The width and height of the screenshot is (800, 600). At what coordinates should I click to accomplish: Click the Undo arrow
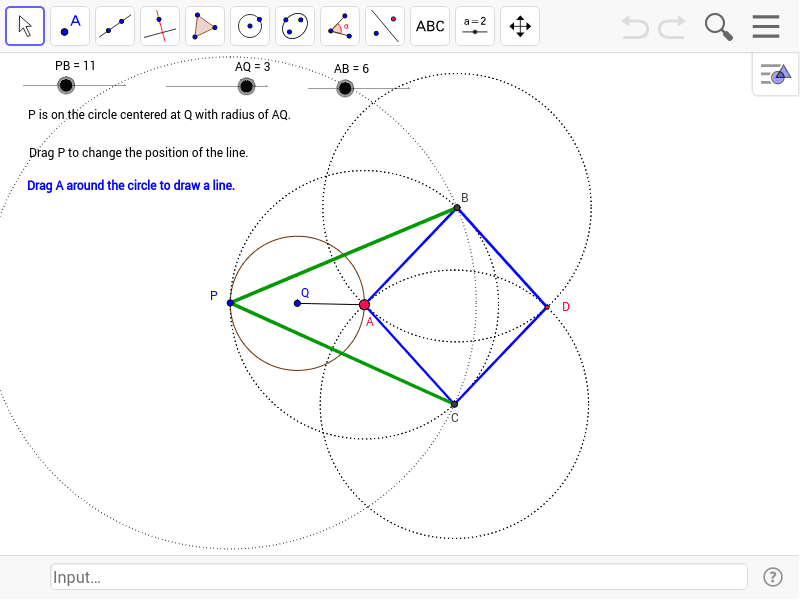pyautogui.click(x=635, y=27)
